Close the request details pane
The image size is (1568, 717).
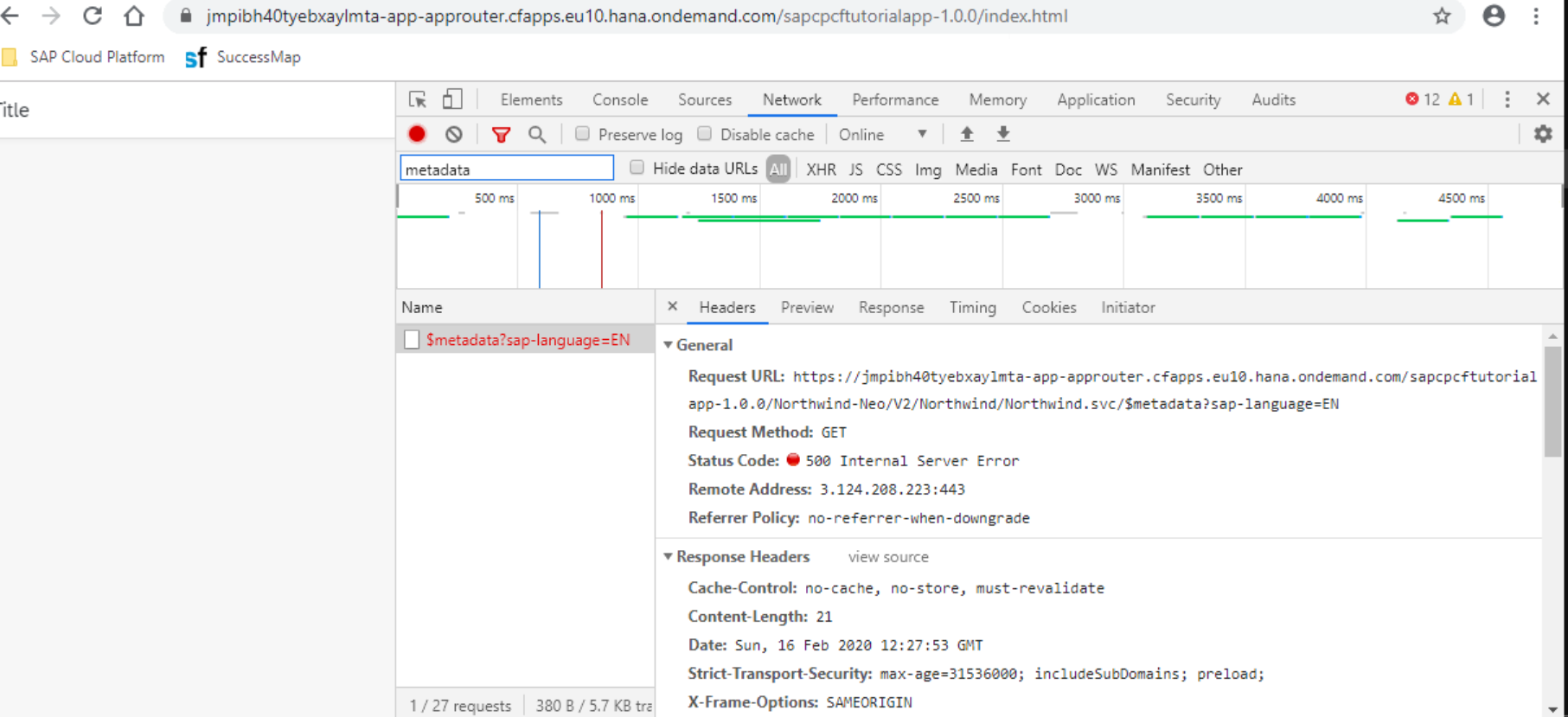pos(672,307)
